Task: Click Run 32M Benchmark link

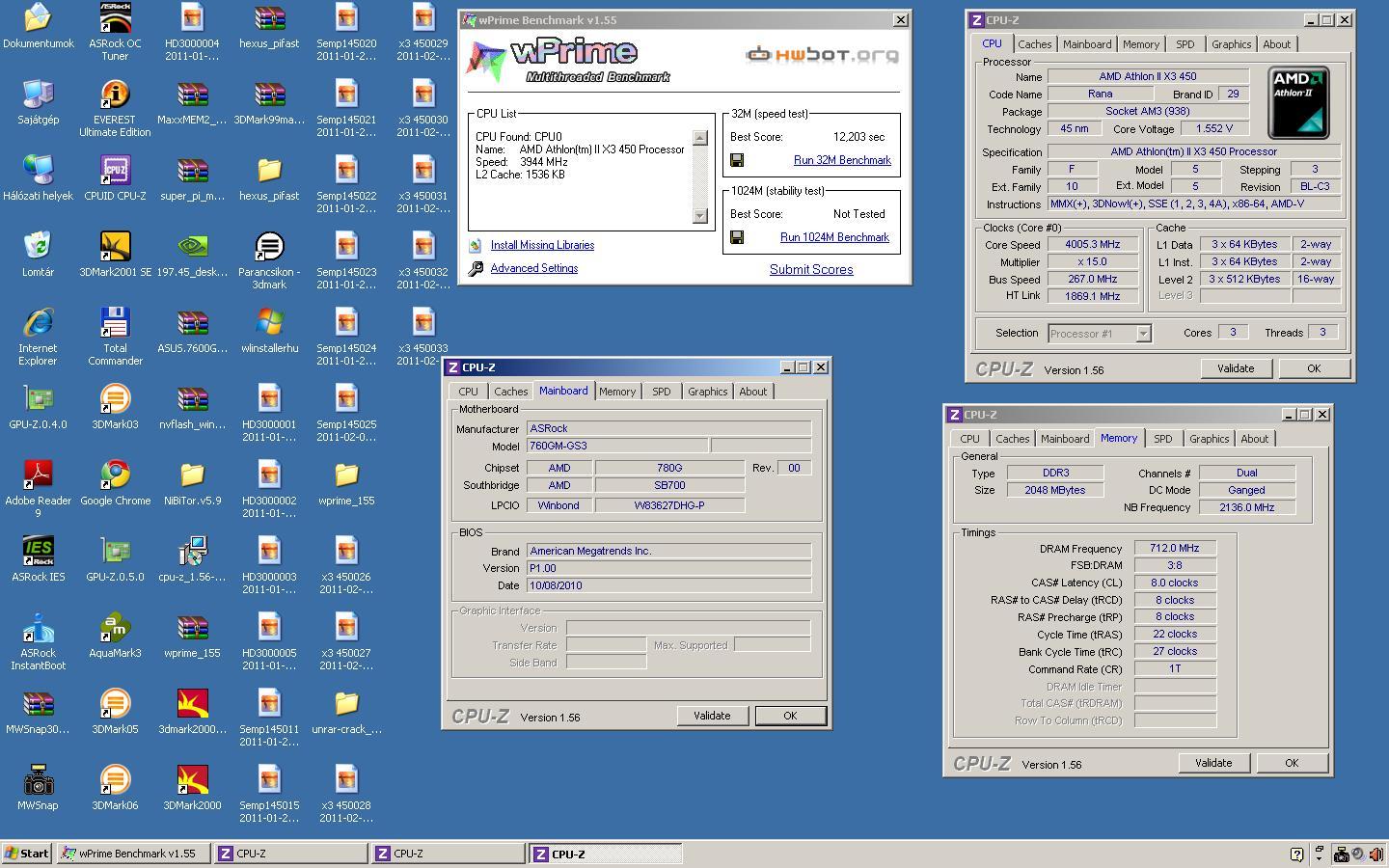Action: pos(842,160)
